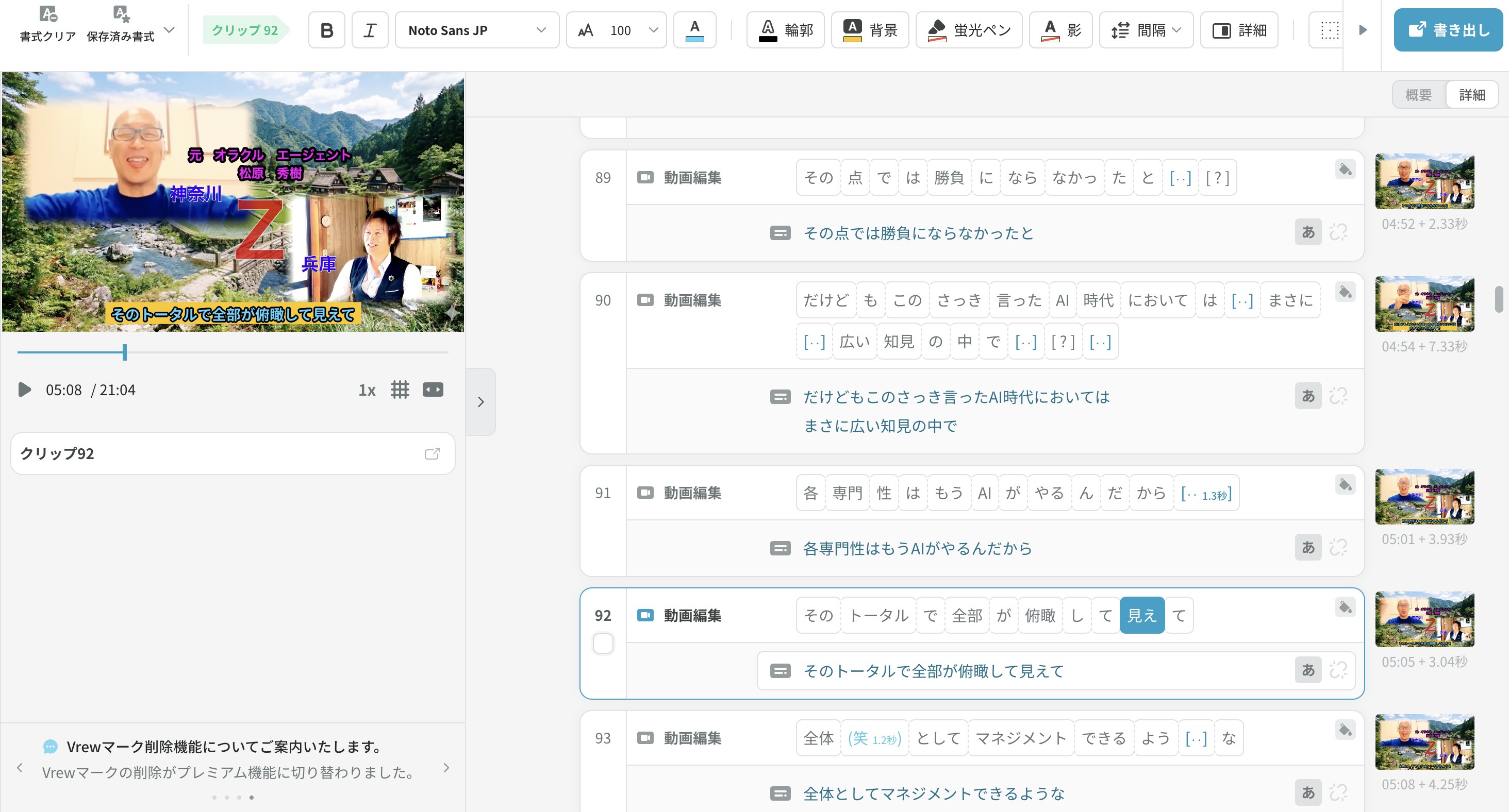Click the クリップ 92 tag in toolbar
The height and width of the screenshot is (812, 1509).
245,30
